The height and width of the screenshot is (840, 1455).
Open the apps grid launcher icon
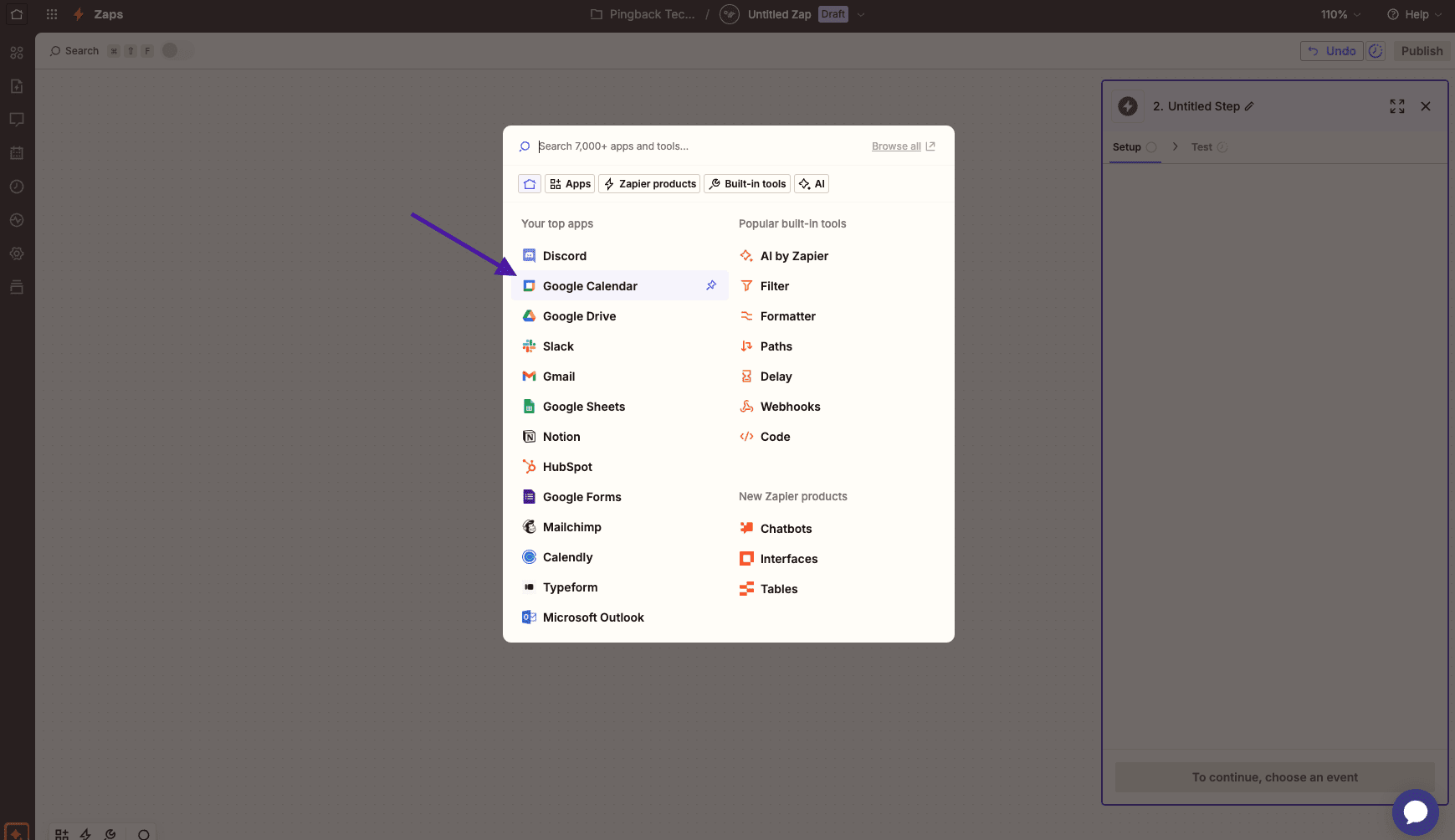pyautogui.click(x=52, y=14)
